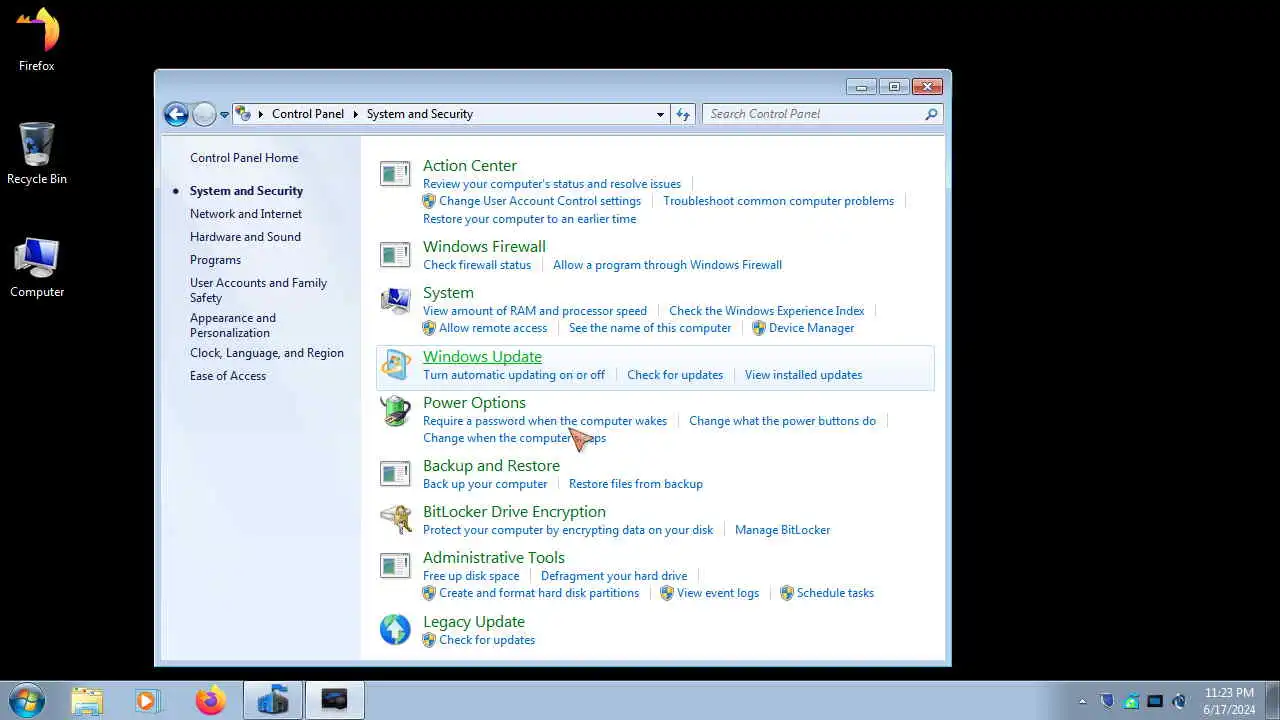This screenshot has height=720, width=1280.
Task: Open the Action Center flag tray icon
Action: pyautogui.click(x=1107, y=702)
